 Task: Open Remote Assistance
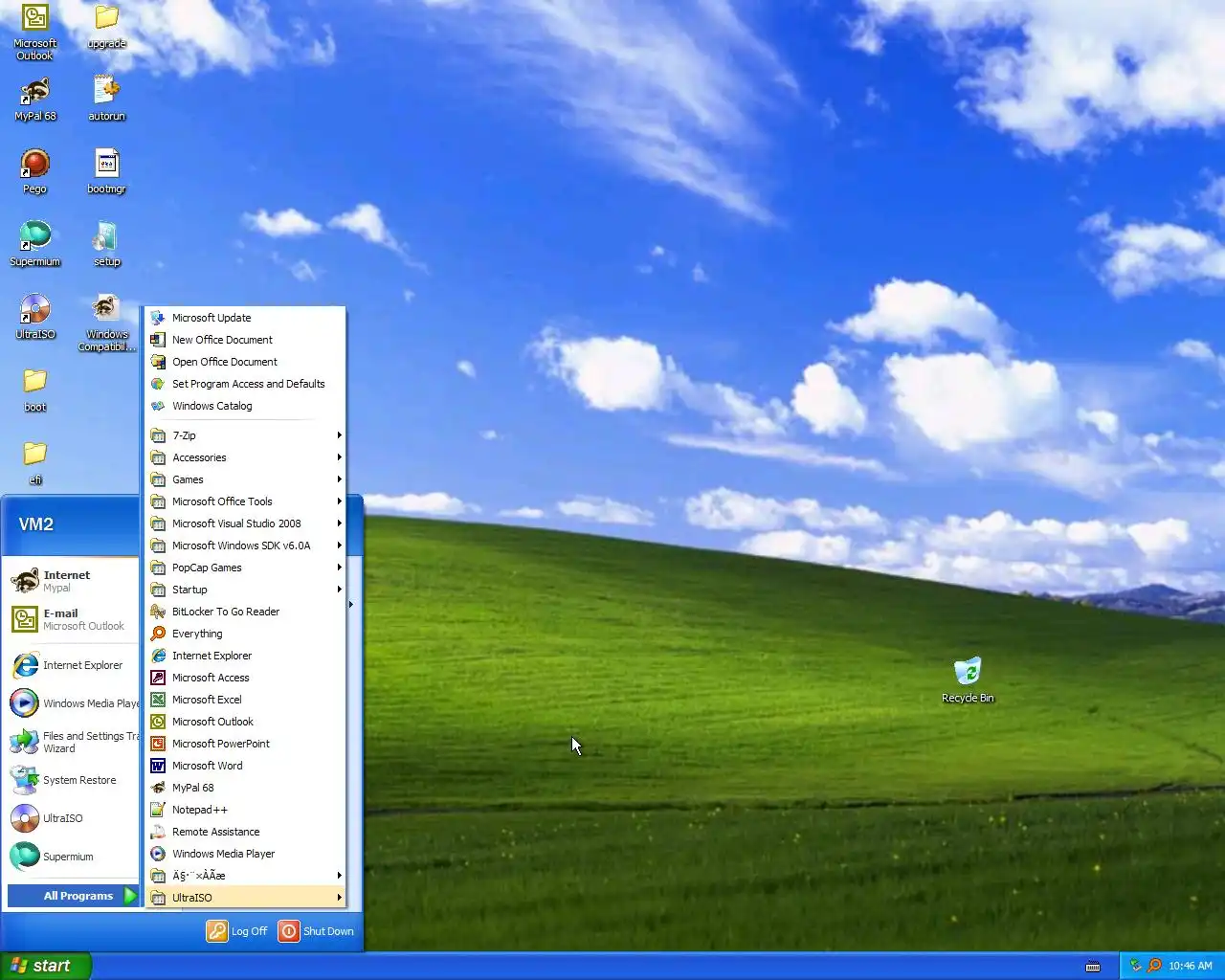(x=245, y=832)
